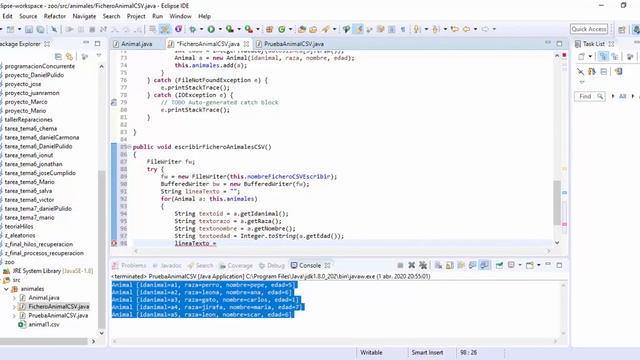Viewport: 640px width, 360px height.
Task: Click the New Java Package icon
Action: pyautogui.click(x=269, y=29)
